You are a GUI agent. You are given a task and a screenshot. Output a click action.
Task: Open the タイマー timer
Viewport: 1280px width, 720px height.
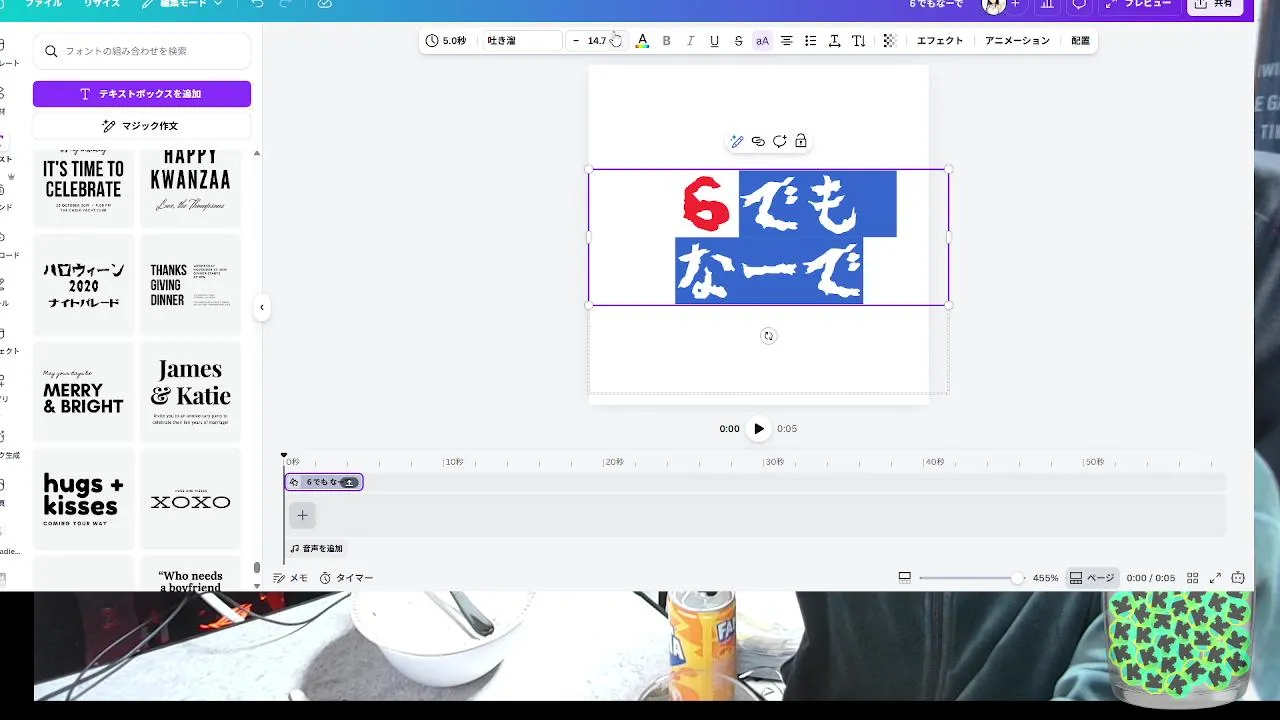[x=347, y=578]
